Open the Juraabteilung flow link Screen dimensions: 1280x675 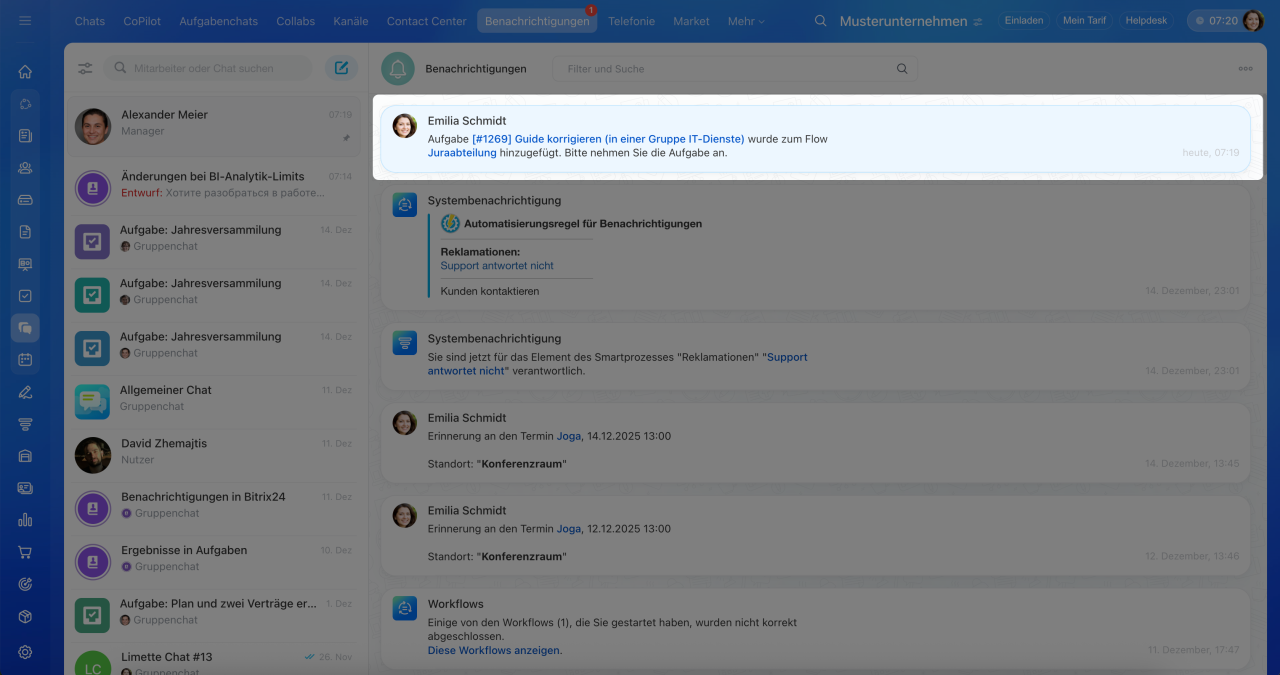click(462, 153)
